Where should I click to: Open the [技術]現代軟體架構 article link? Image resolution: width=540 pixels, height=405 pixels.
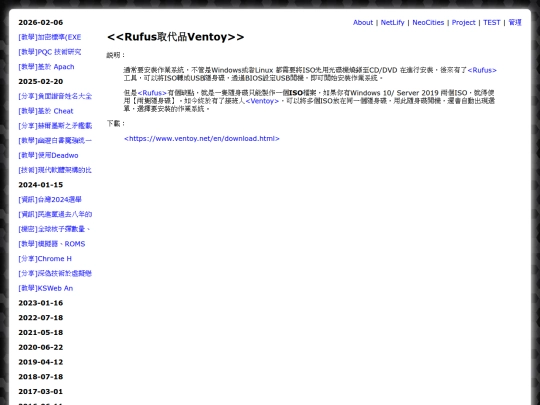pyautogui.click(x=55, y=170)
